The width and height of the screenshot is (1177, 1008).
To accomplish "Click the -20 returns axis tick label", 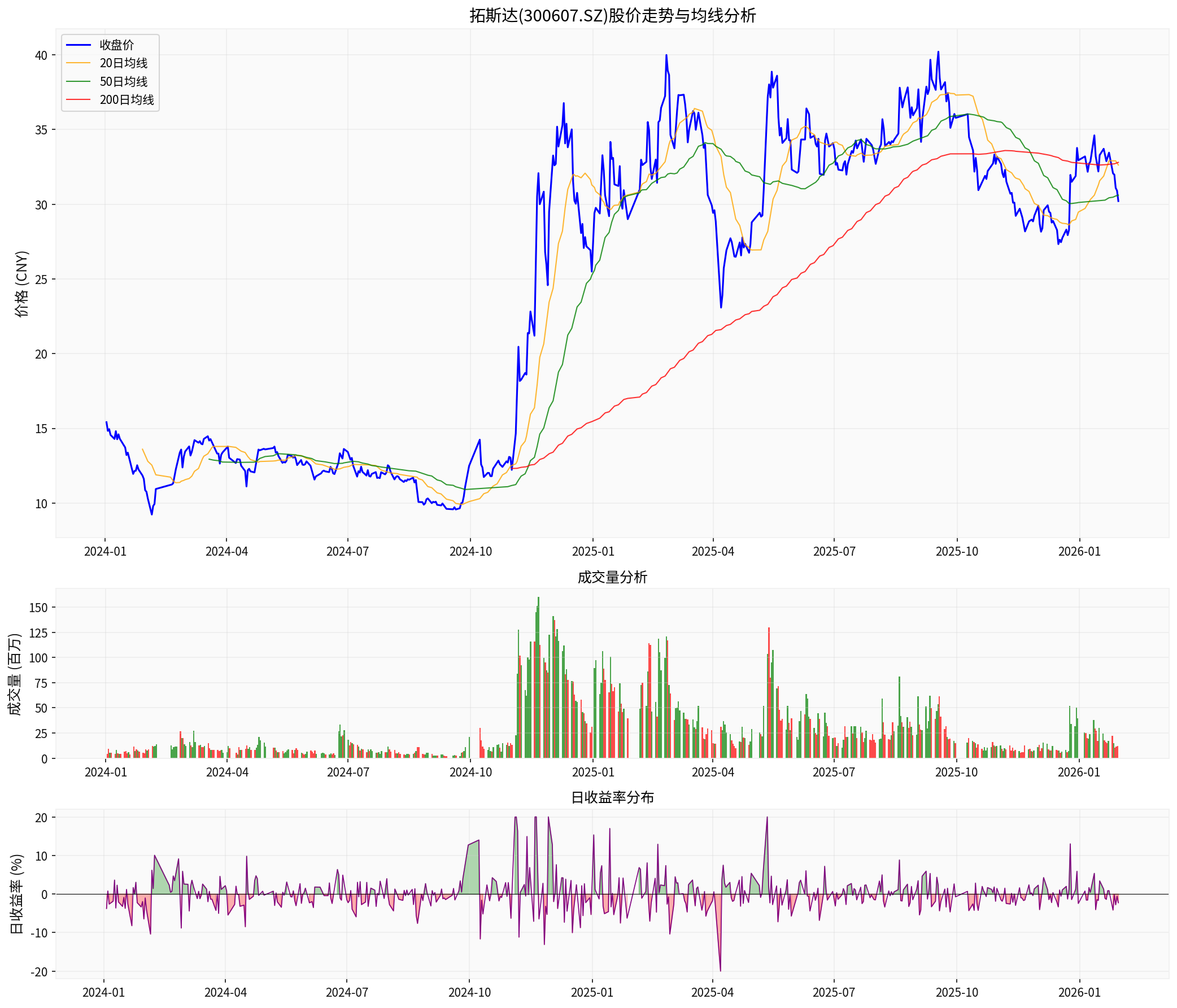I will point(38,972).
